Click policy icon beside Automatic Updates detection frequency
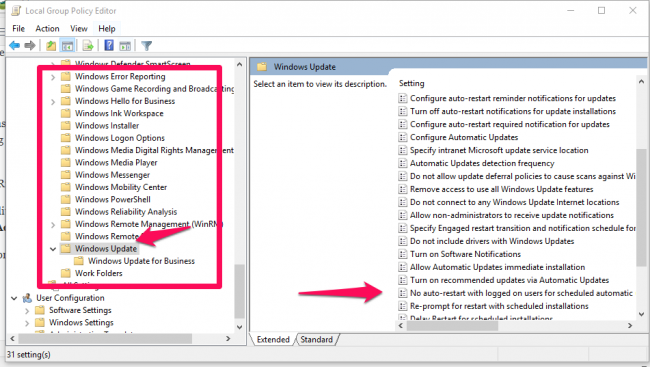The image size is (650, 367). point(402,163)
